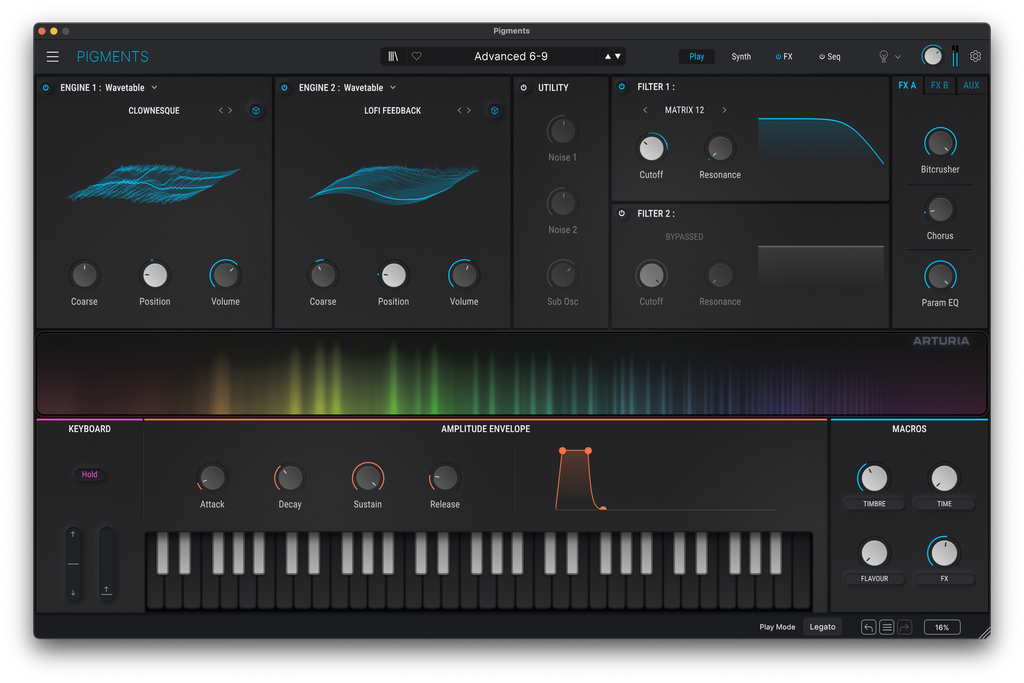Image resolution: width=1024 pixels, height=683 pixels.
Task: Switch to the Synth view
Action: [741, 57]
